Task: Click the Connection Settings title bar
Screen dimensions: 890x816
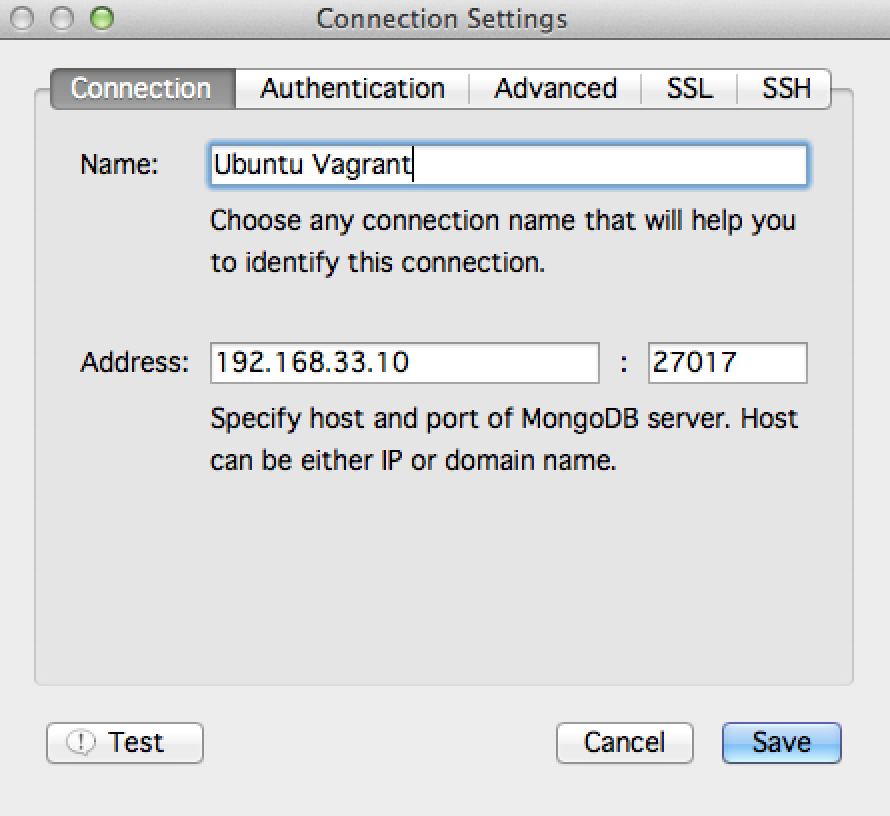Action: (x=441, y=18)
